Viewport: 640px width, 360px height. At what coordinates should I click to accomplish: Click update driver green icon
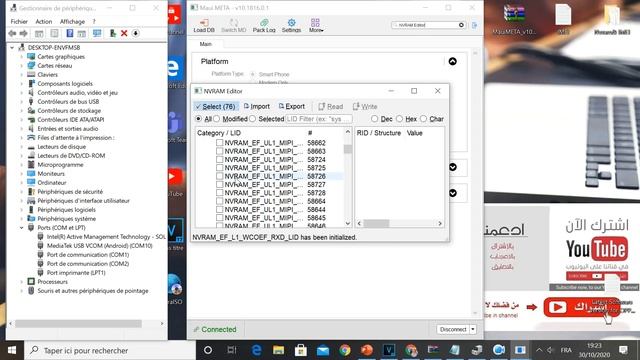pyautogui.click(x=113, y=33)
